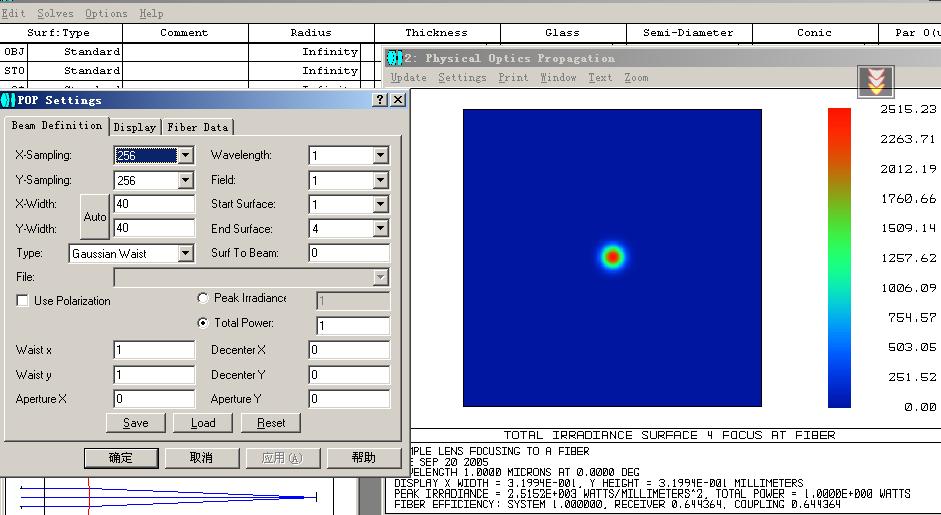This screenshot has height=515, width=941.
Task: Select the Total Power radio button
Action: [x=203, y=323]
